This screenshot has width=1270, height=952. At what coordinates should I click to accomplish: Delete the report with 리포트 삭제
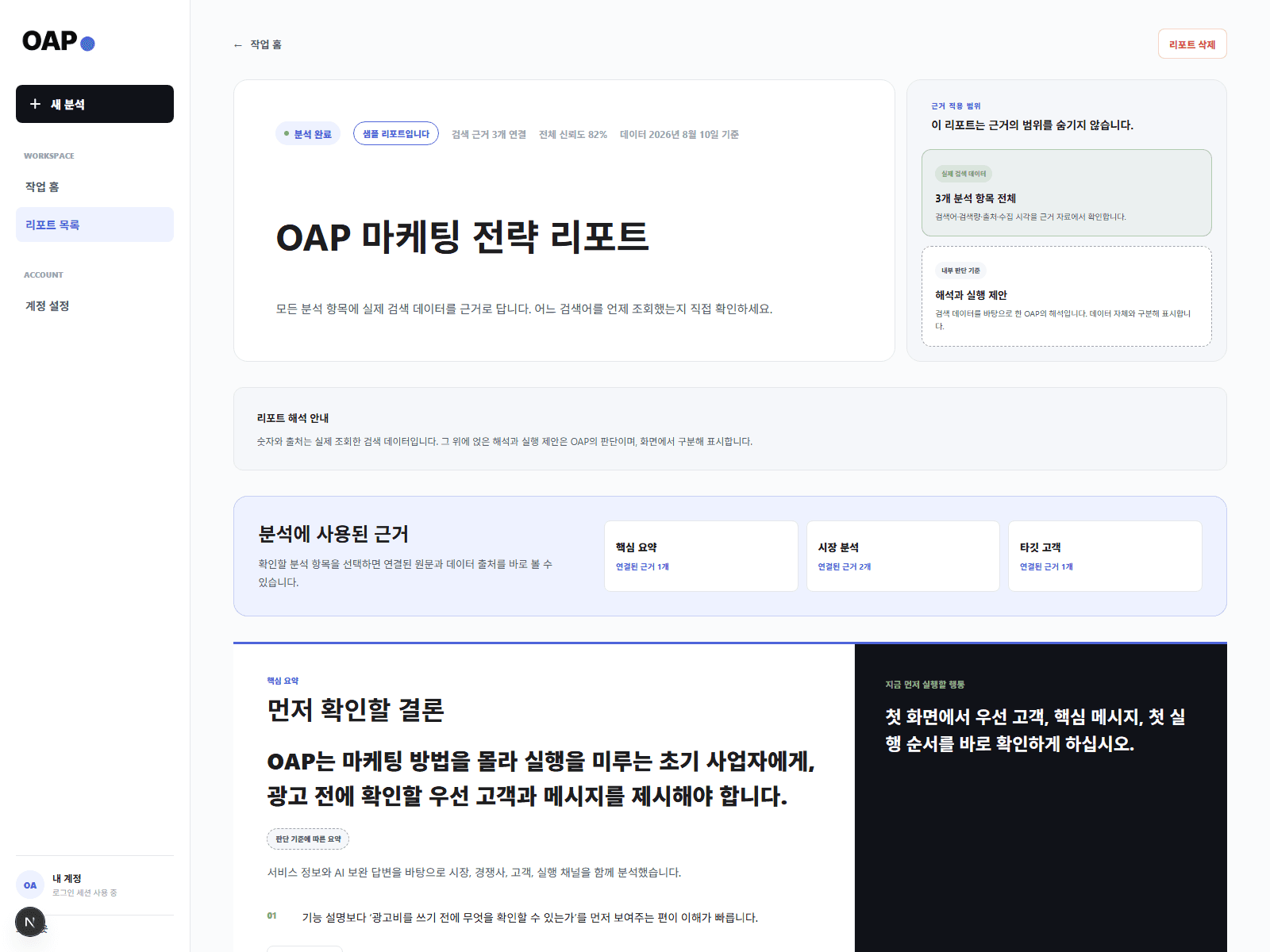tap(1192, 44)
